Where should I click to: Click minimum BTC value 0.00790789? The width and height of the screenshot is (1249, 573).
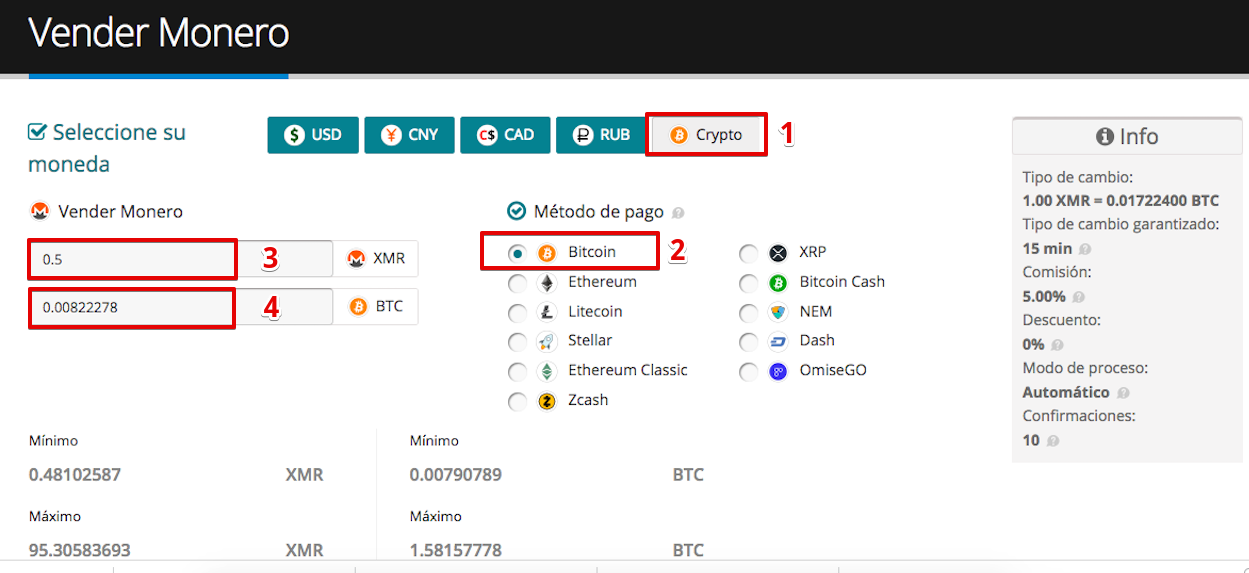[x=456, y=475]
